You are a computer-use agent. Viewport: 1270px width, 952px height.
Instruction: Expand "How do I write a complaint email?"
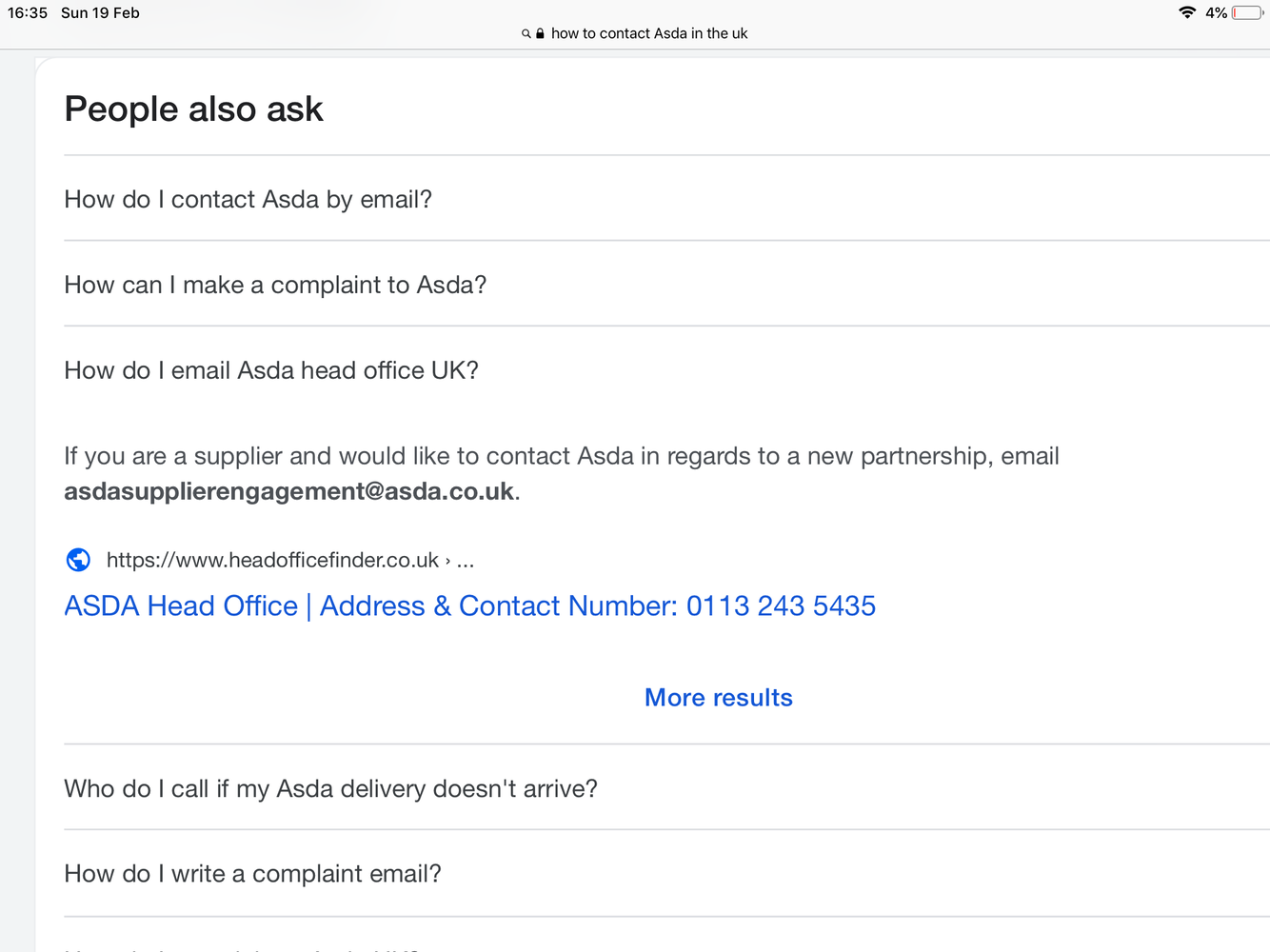[666, 874]
